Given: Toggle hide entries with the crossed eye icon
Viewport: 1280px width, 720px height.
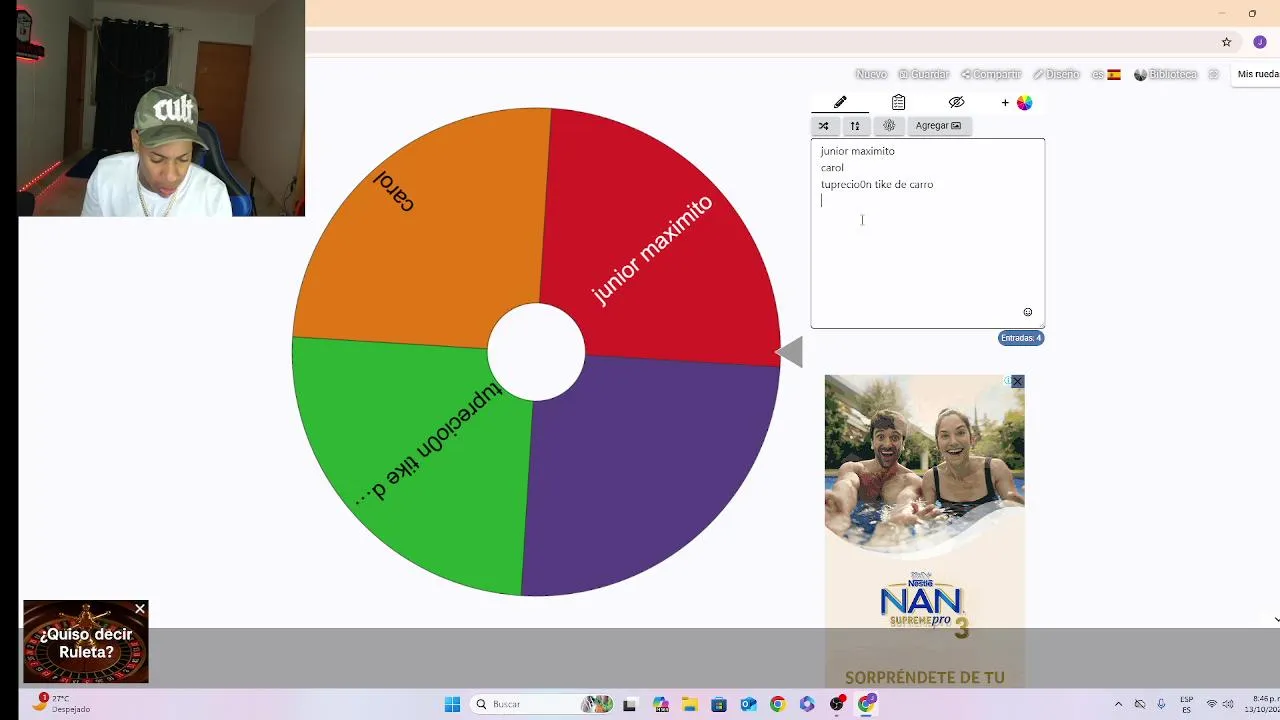Looking at the screenshot, I should click(x=956, y=102).
